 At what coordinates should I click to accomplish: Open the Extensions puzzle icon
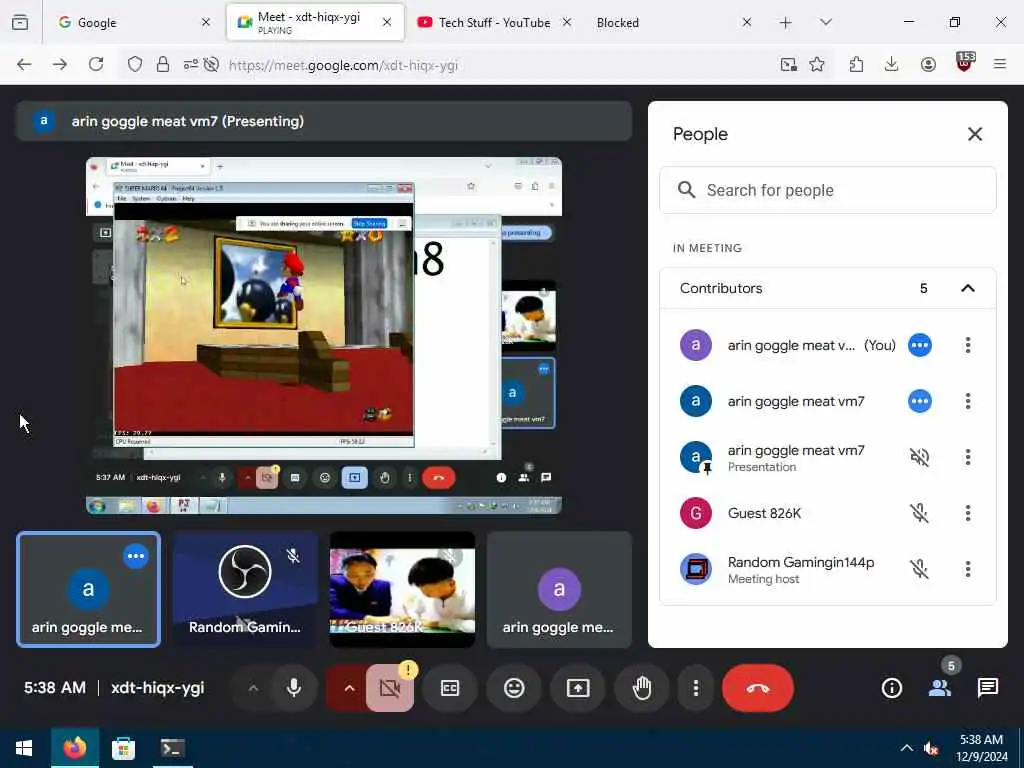[856, 64]
